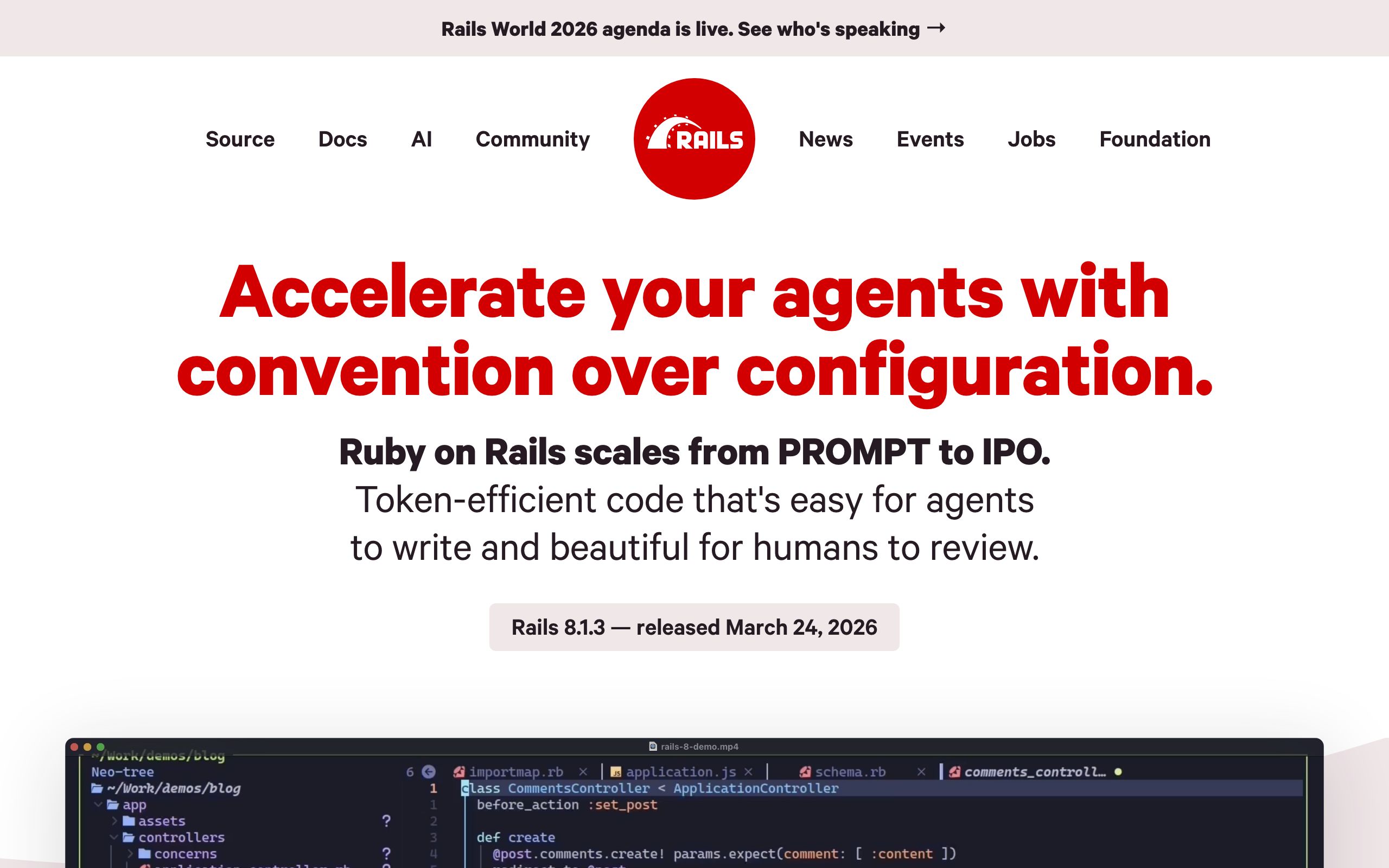
Task: Click the 'def create' code line
Action: [515, 837]
